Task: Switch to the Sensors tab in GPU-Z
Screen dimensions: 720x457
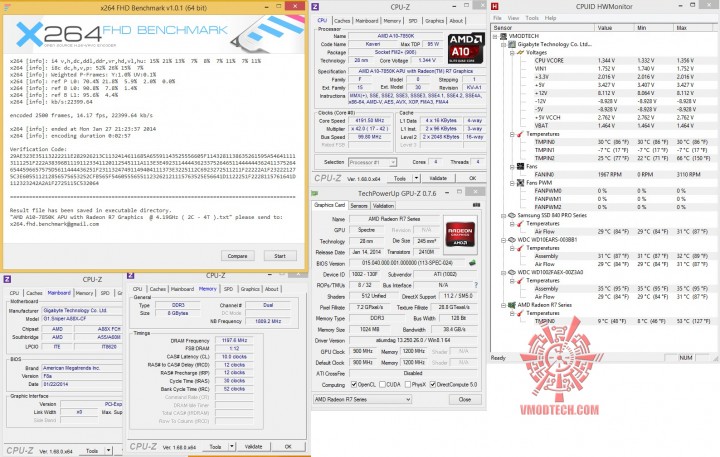Action: pyautogui.click(x=359, y=206)
